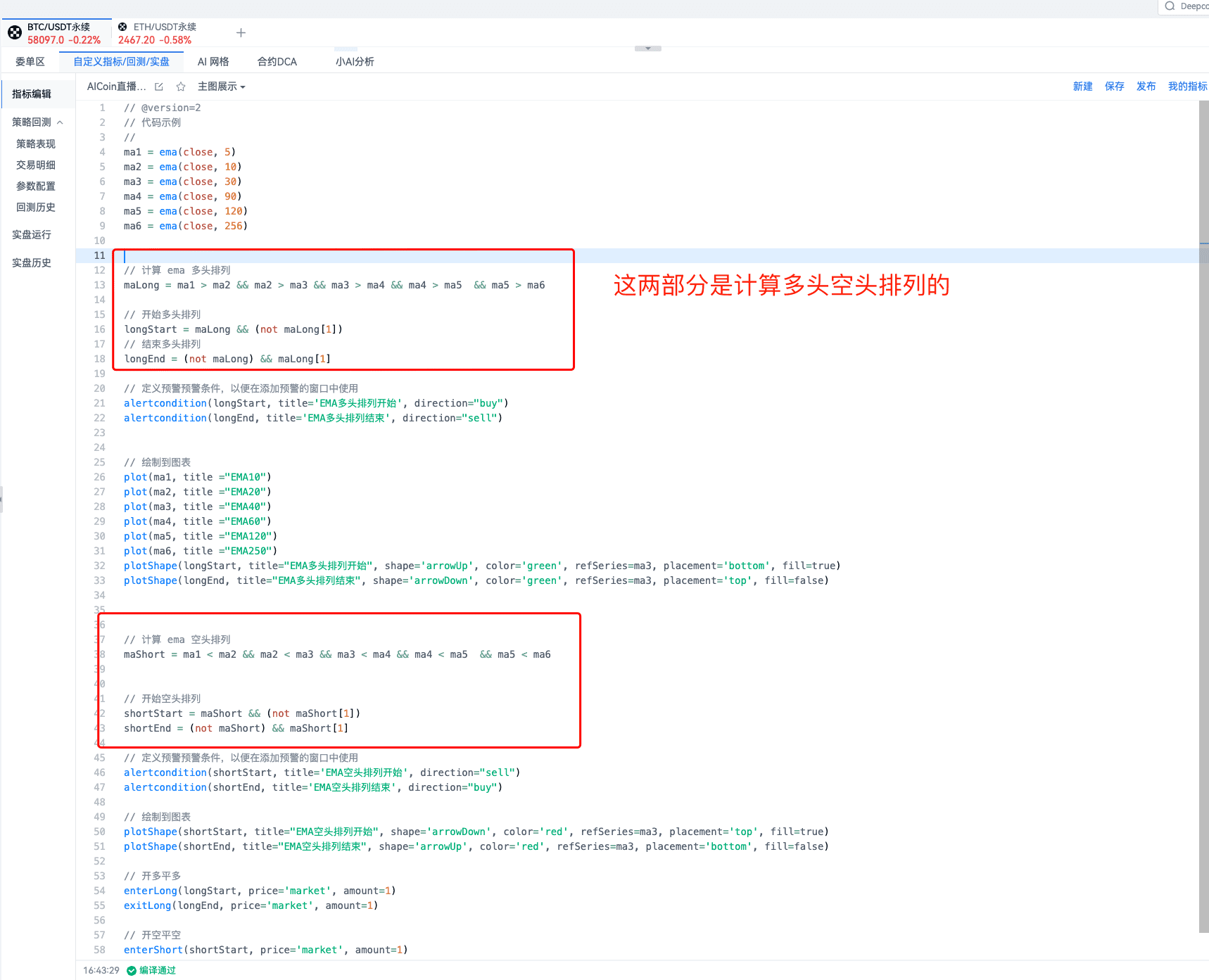Click the BTC/USDT perpetual coin icon
Image resolution: width=1209 pixels, height=980 pixels.
15,32
